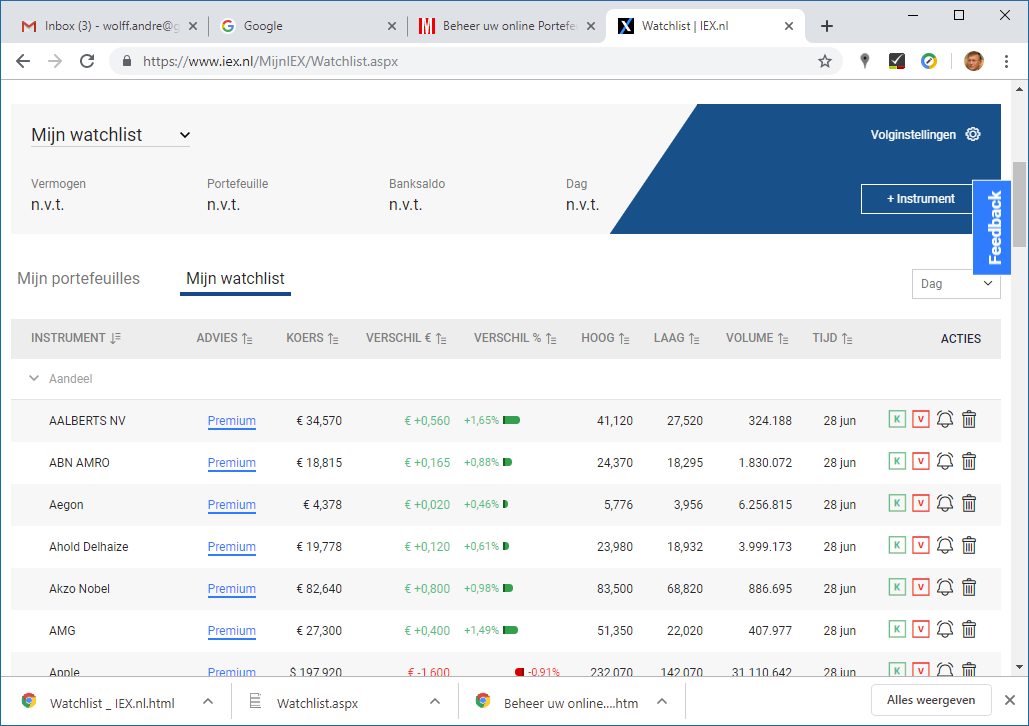Click sell (V) icon for ABN AMRO
The height and width of the screenshot is (726, 1029).
pos(921,462)
